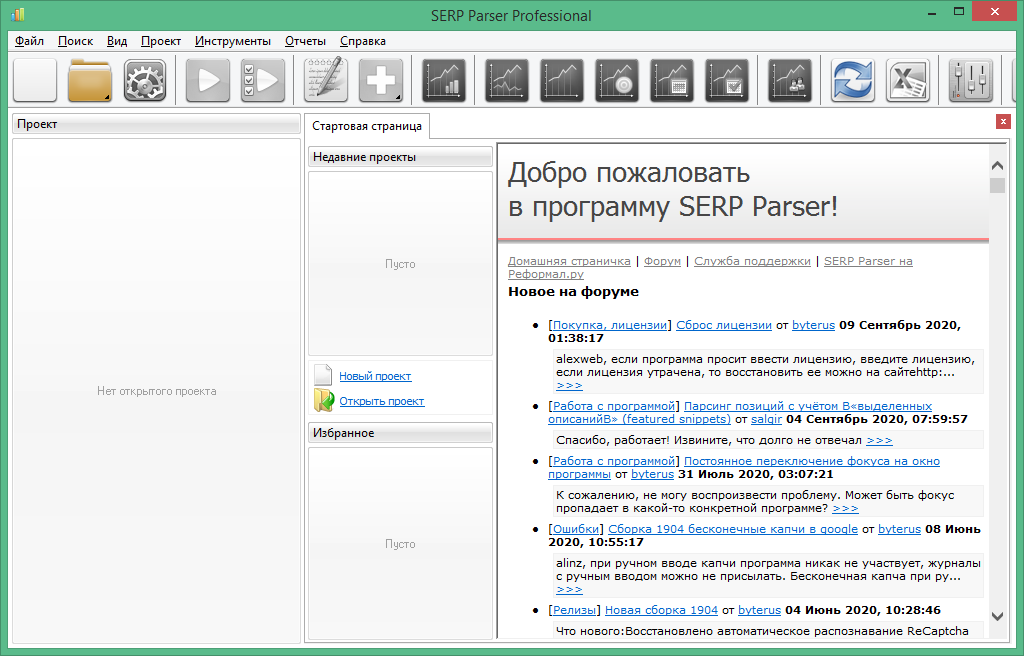Open byterus profile link dated 09 Сентябрь
This screenshot has width=1024, height=656.
[x=813, y=325]
